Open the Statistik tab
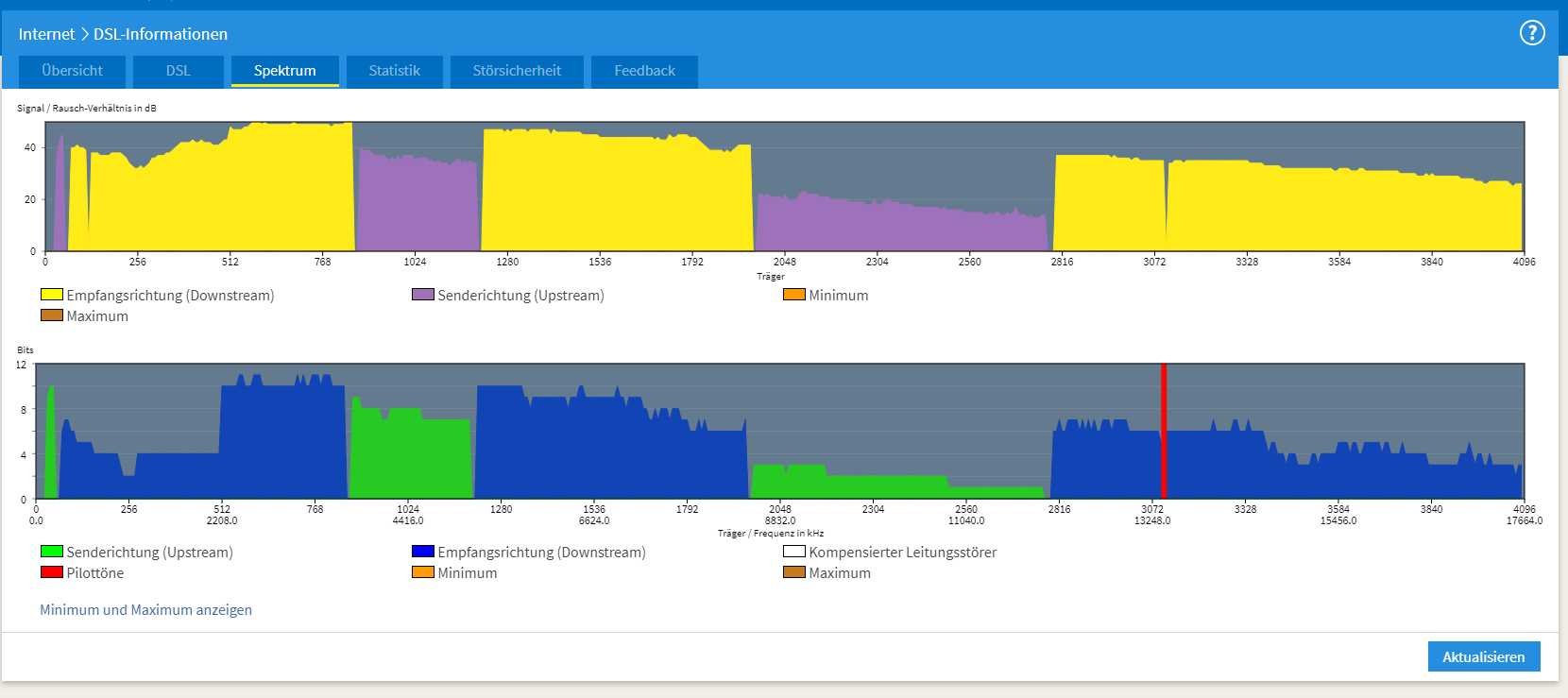This screenshot has width=1568, height=698. click(x=394, y=71)
